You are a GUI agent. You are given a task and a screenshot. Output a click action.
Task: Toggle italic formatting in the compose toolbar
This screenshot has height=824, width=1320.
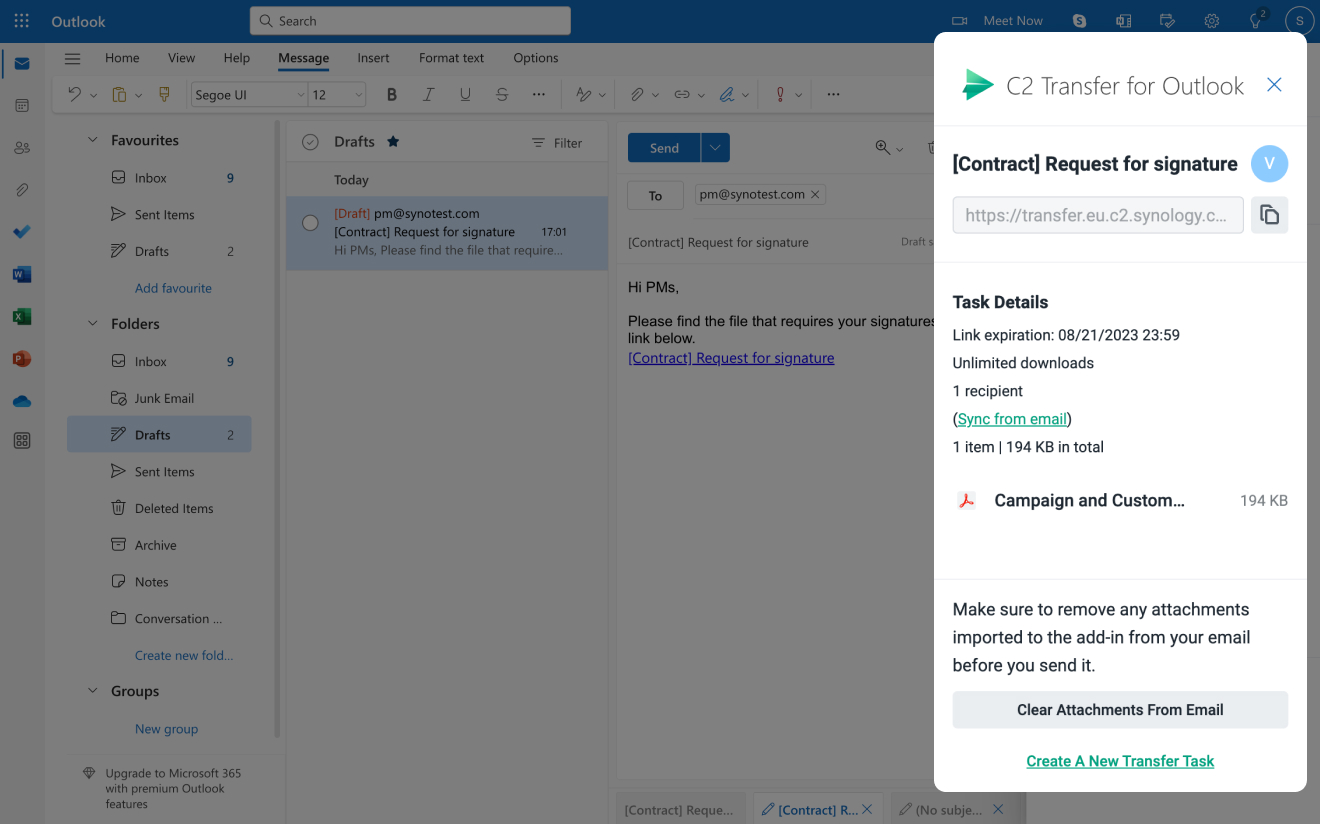tap(428, 94)
